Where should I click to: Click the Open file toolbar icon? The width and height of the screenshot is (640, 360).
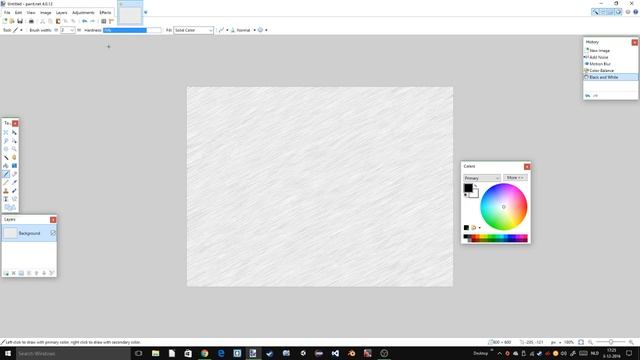pyautogui.click(x=12, y=21)
